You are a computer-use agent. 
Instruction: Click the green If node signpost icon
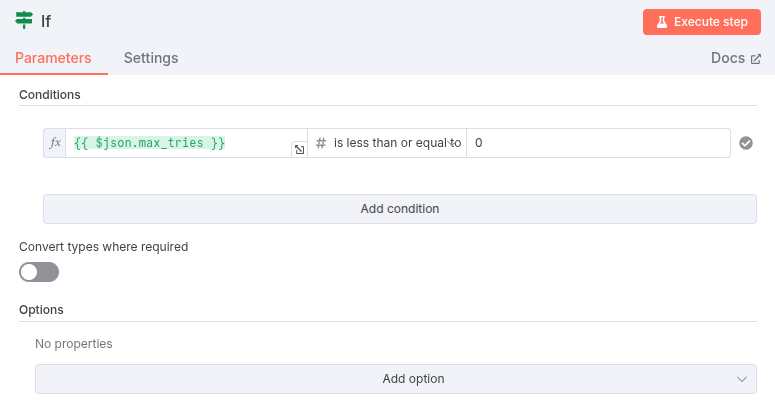[x=24, y=20]
